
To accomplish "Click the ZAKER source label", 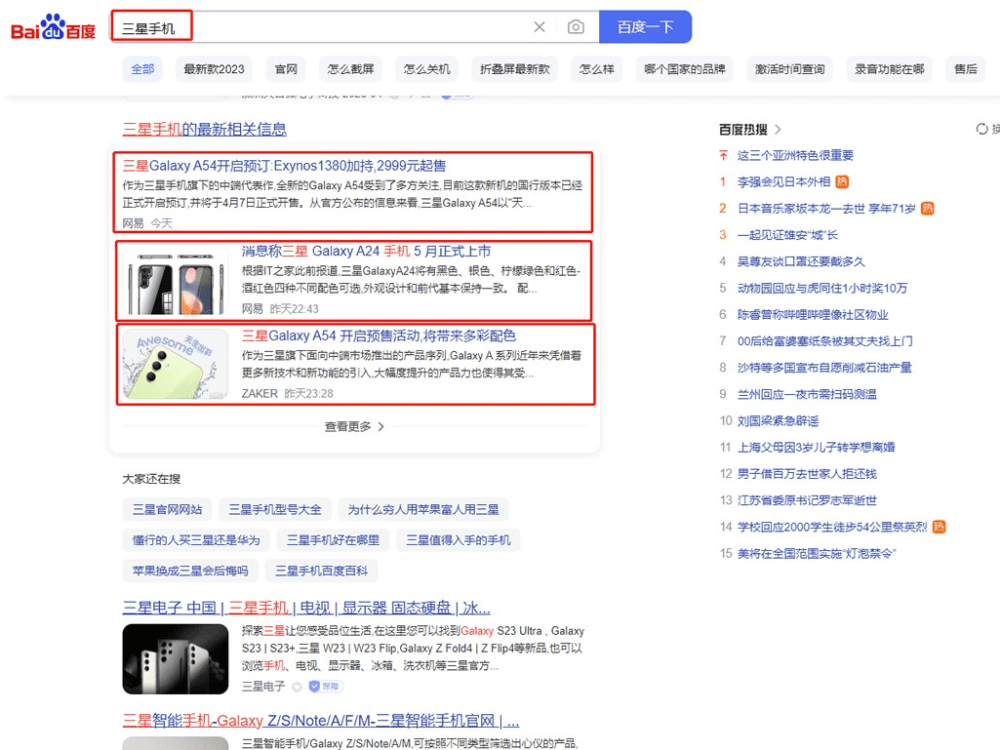I will point(260,393).
